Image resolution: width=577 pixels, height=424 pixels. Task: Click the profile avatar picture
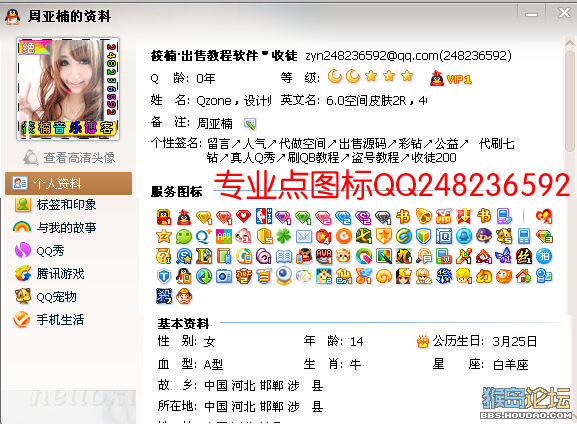click(x=68, y=89)
